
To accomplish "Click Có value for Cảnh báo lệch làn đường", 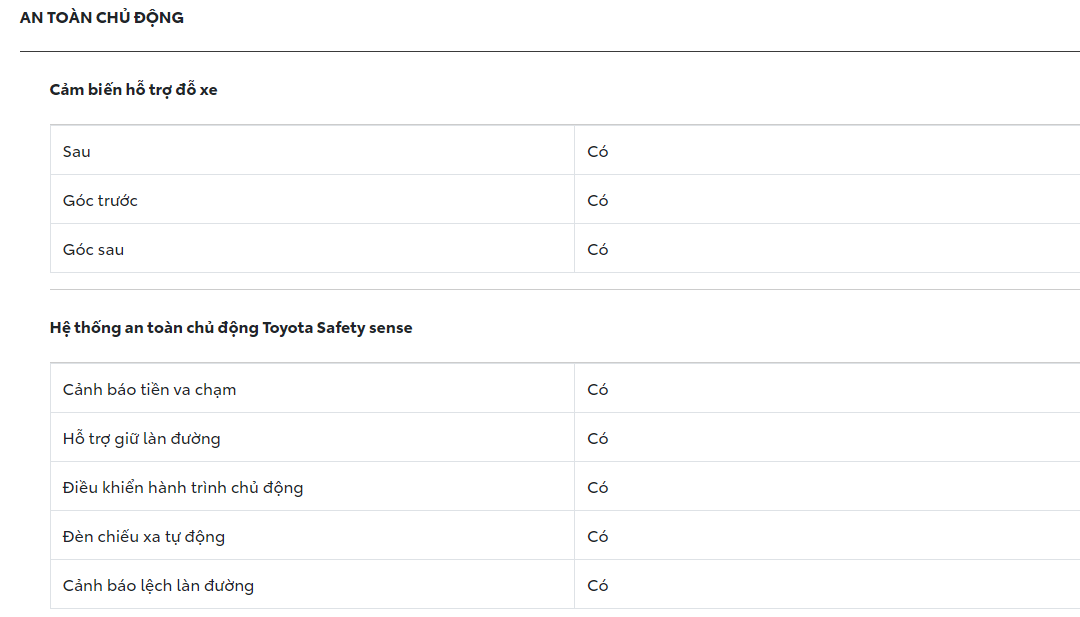I will pyautogui.click(x=598, y=586).
